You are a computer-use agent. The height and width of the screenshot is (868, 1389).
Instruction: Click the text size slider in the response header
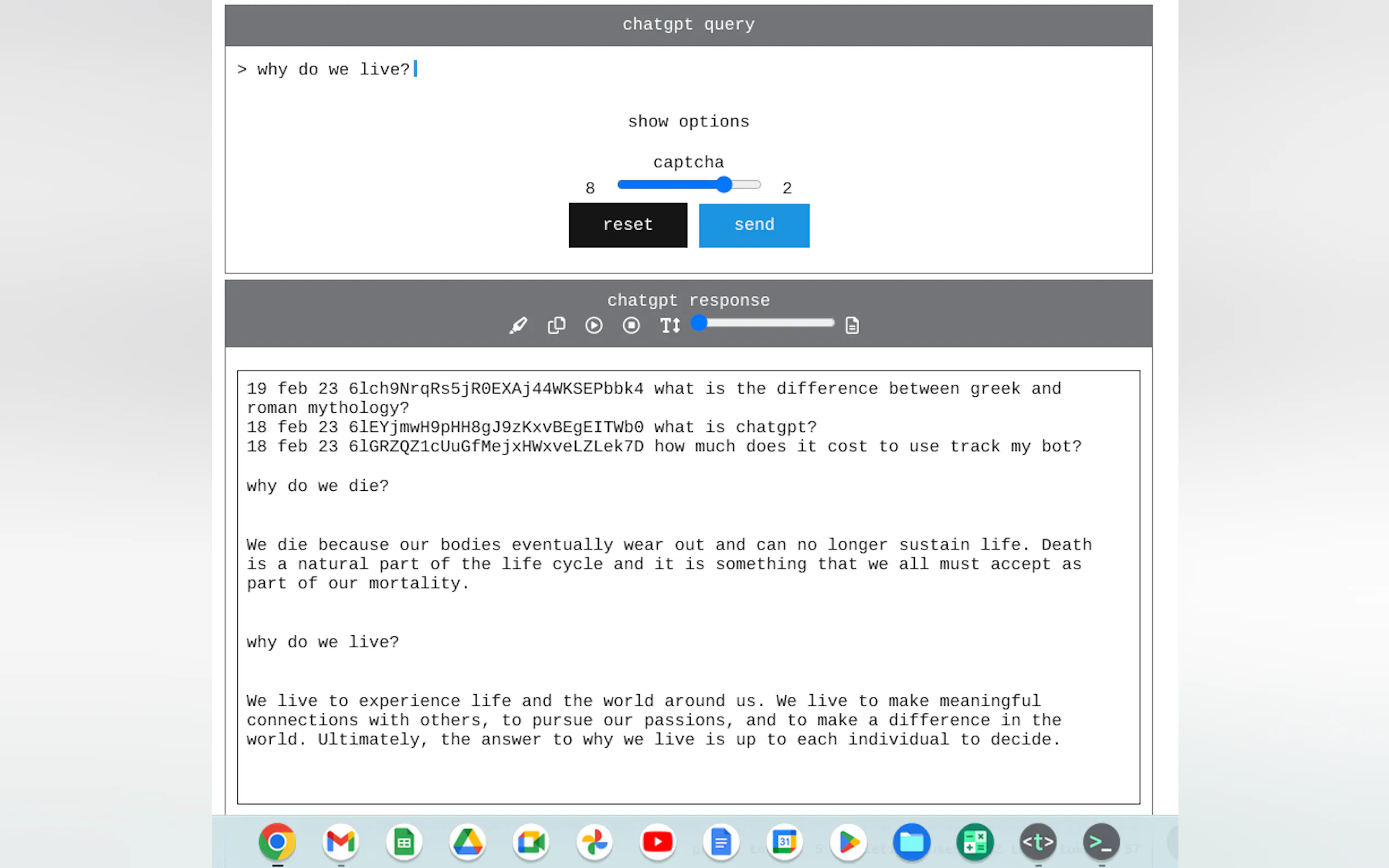click(x=766, y=323)
